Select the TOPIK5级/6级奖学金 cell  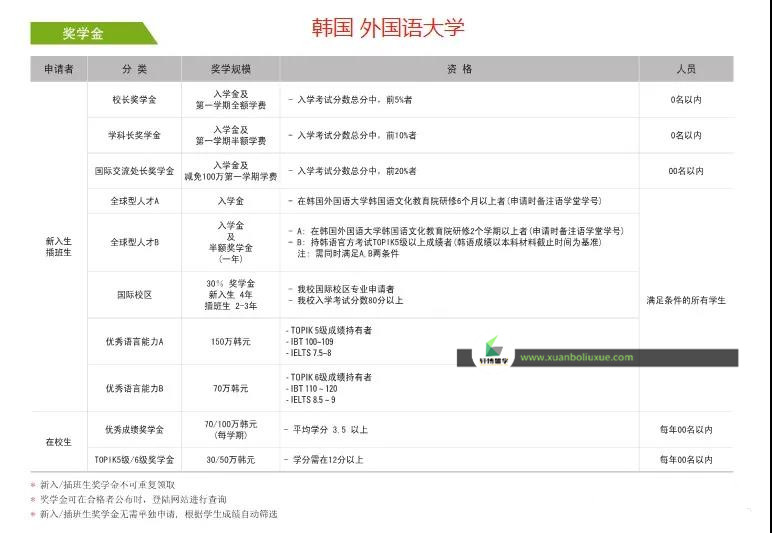pos(134,460)
